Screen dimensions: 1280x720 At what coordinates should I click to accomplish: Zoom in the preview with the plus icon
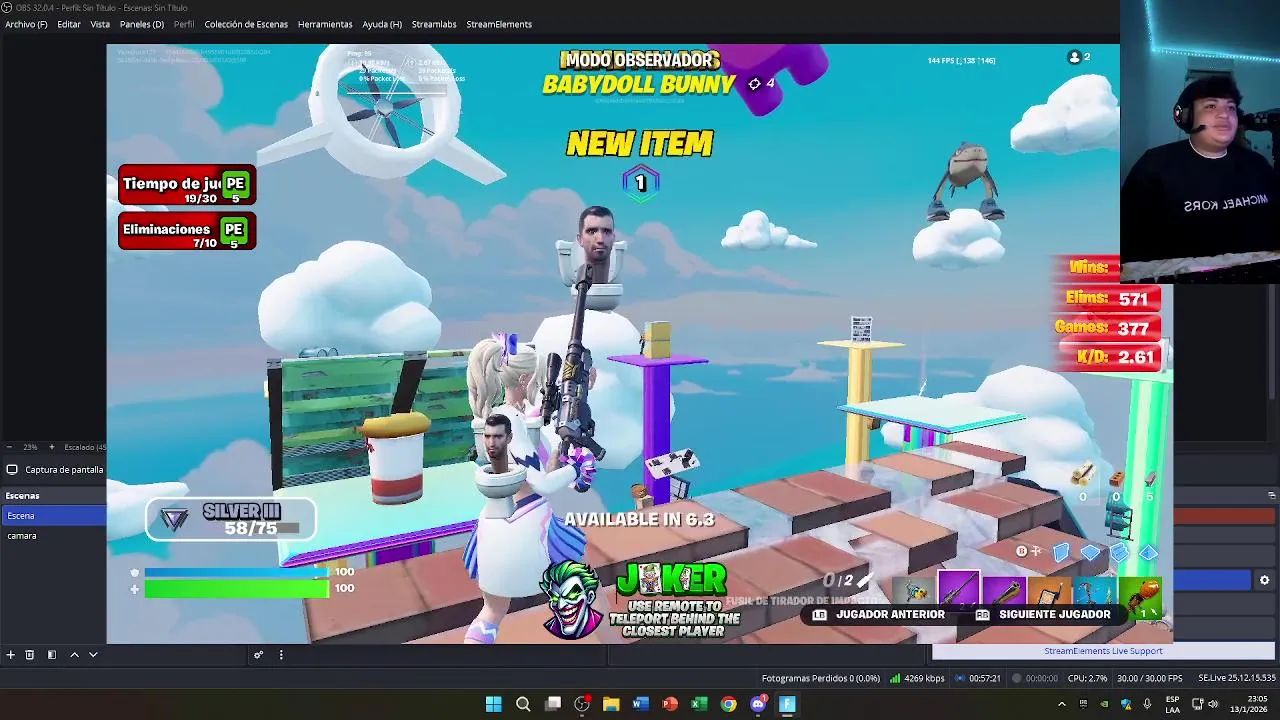tap(54, 447)
